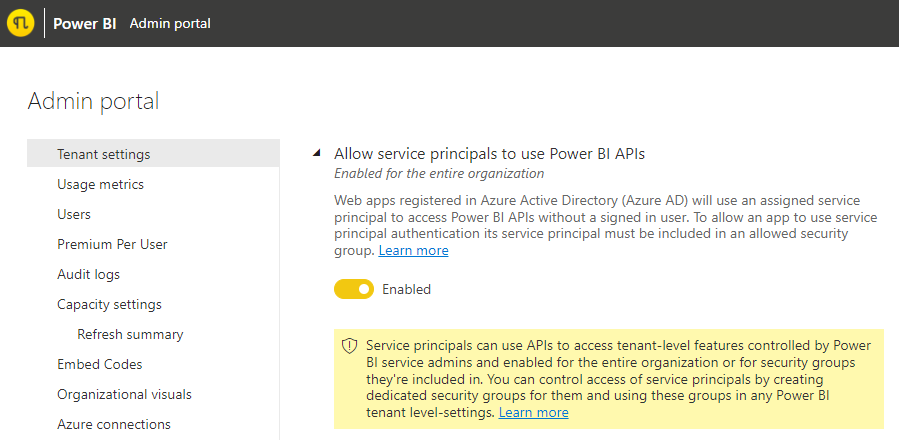Select Capacity settings menu item

point(109,304)
